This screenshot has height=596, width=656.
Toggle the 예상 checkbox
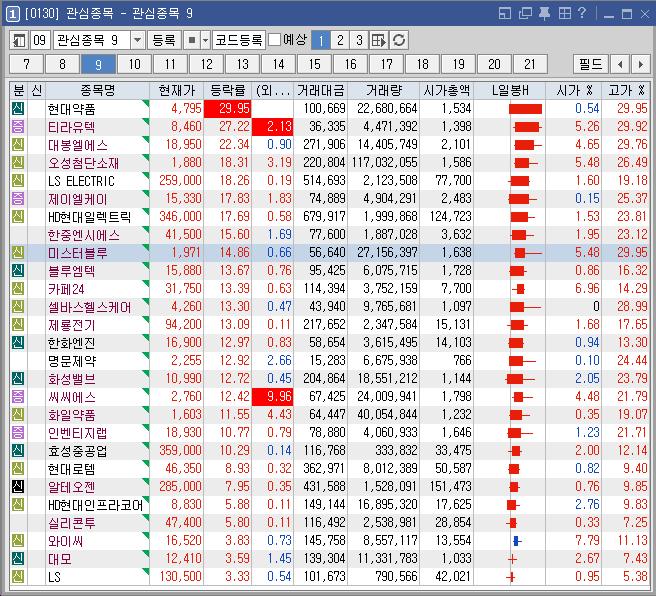pyautogui.click(x=274, y=40)
